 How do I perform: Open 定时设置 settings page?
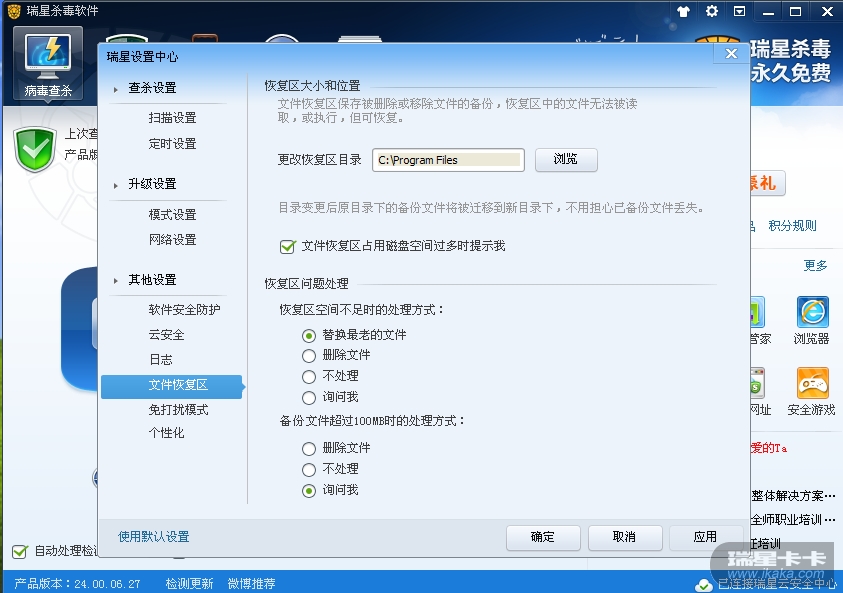(x=173, y=144)
